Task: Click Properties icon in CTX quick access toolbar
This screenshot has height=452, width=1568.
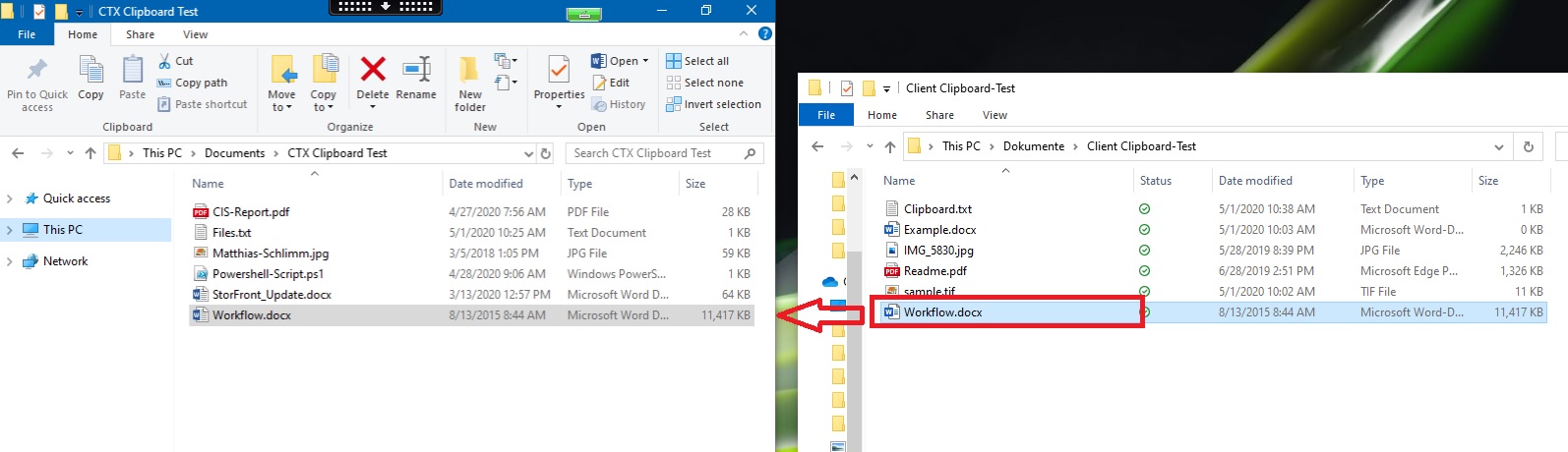Action: coord(39,12)
